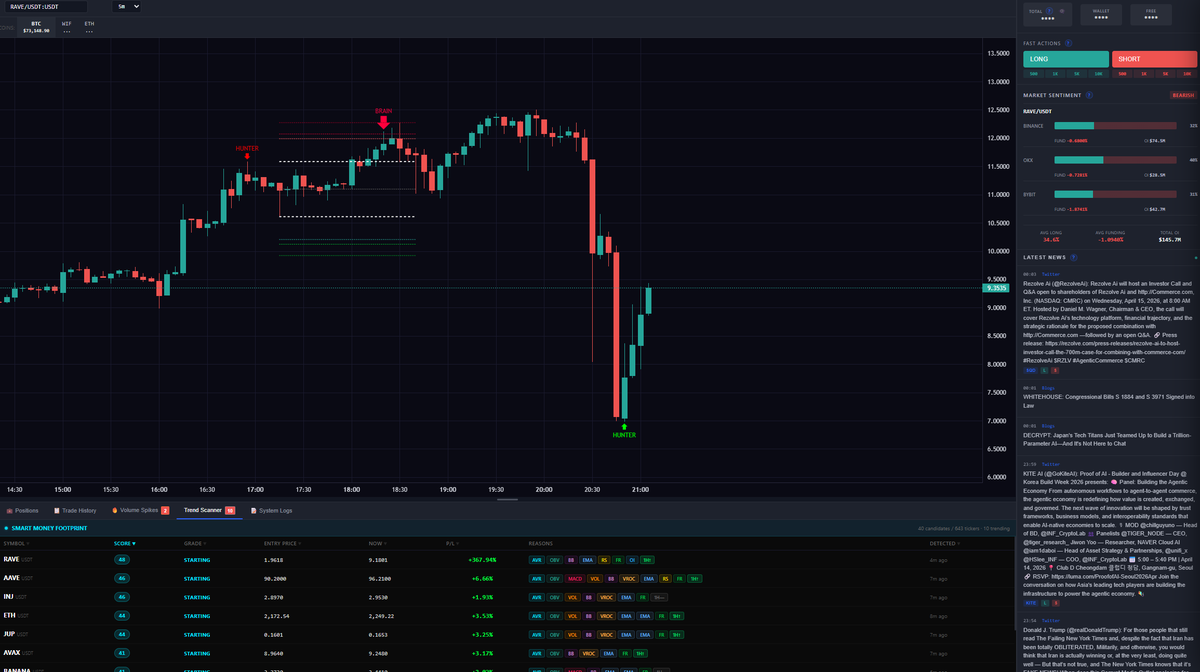Screen dimensions: 1200x672
Task: Click +367.94% P/L value
Action: click(x=483, y=559)
